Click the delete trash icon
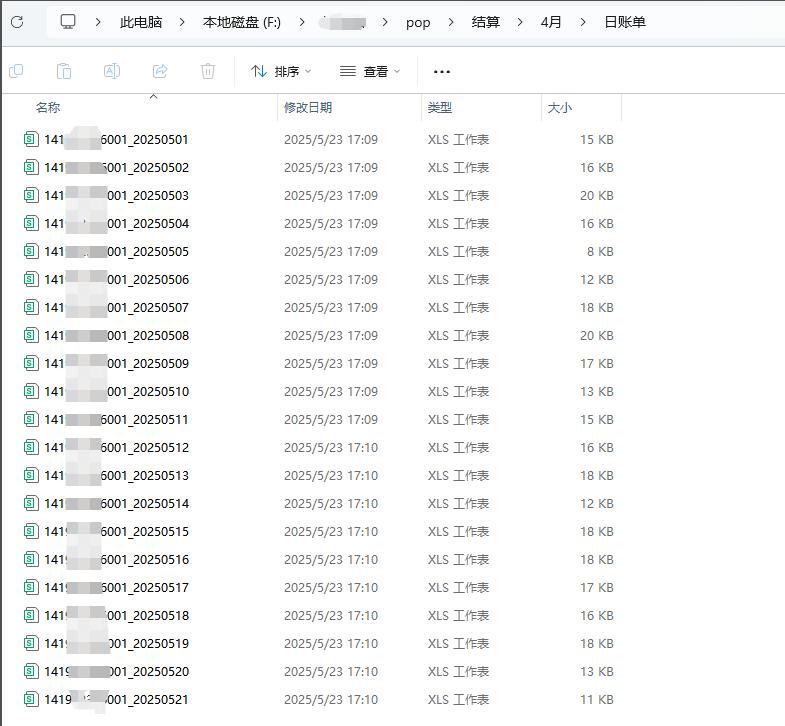 point(208,72)
